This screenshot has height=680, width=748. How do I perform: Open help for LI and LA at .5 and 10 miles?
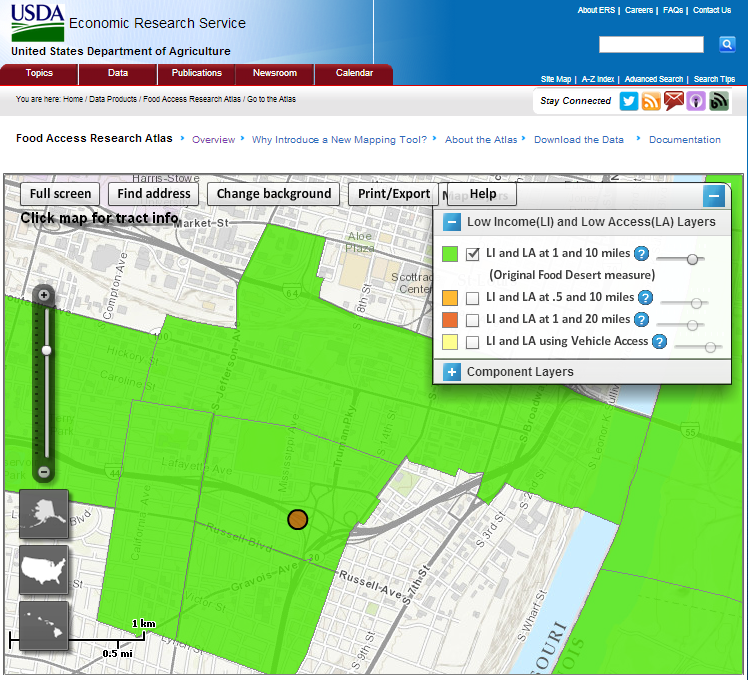(x=645, y=297)
